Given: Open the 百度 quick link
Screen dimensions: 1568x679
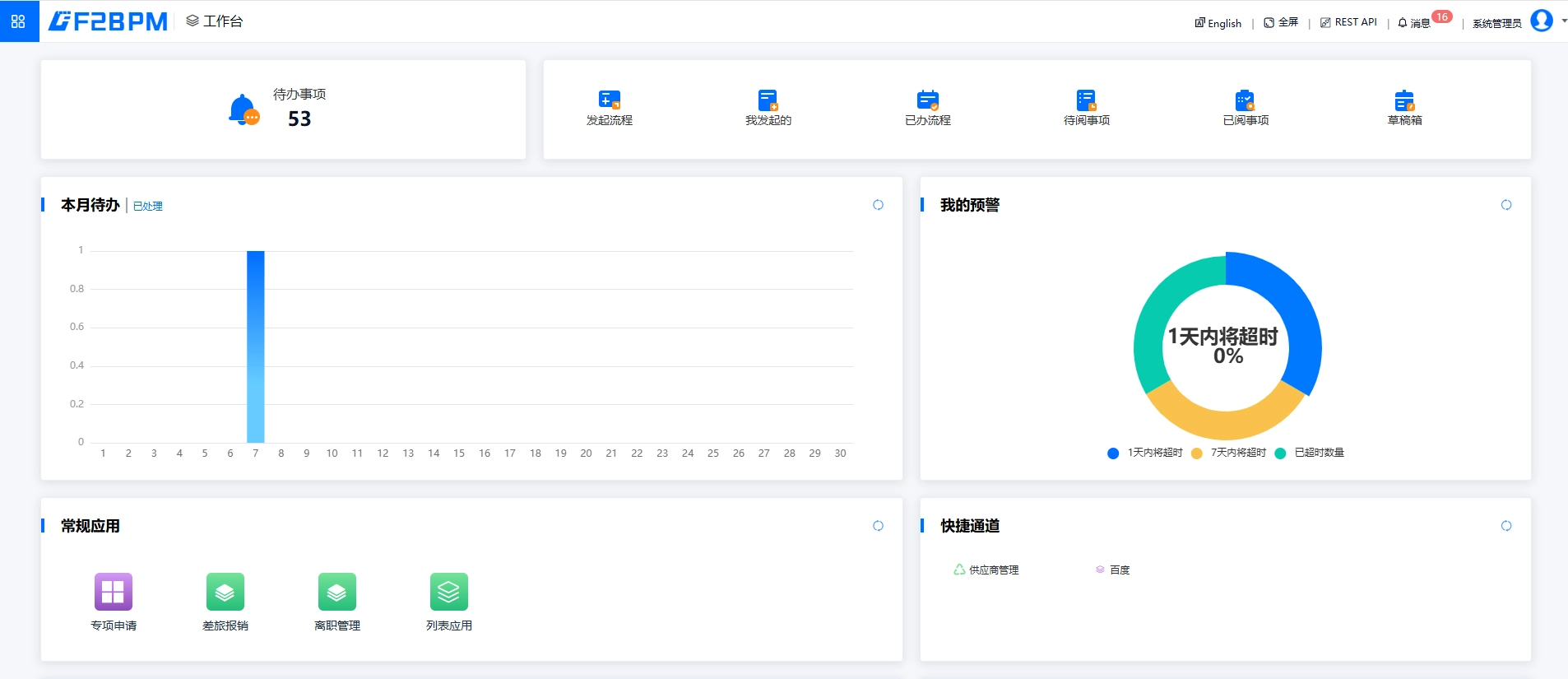Looking at the screenshot, I should click(1113, 570).
